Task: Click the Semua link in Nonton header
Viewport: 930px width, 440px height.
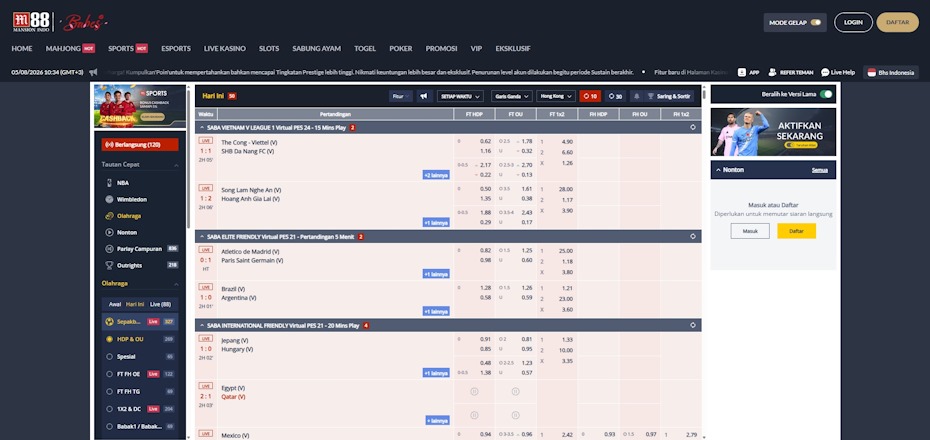Action: coord(820,170)
